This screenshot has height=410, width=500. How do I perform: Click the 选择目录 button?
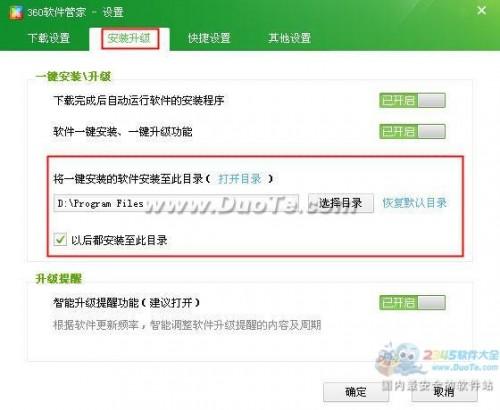341,203
